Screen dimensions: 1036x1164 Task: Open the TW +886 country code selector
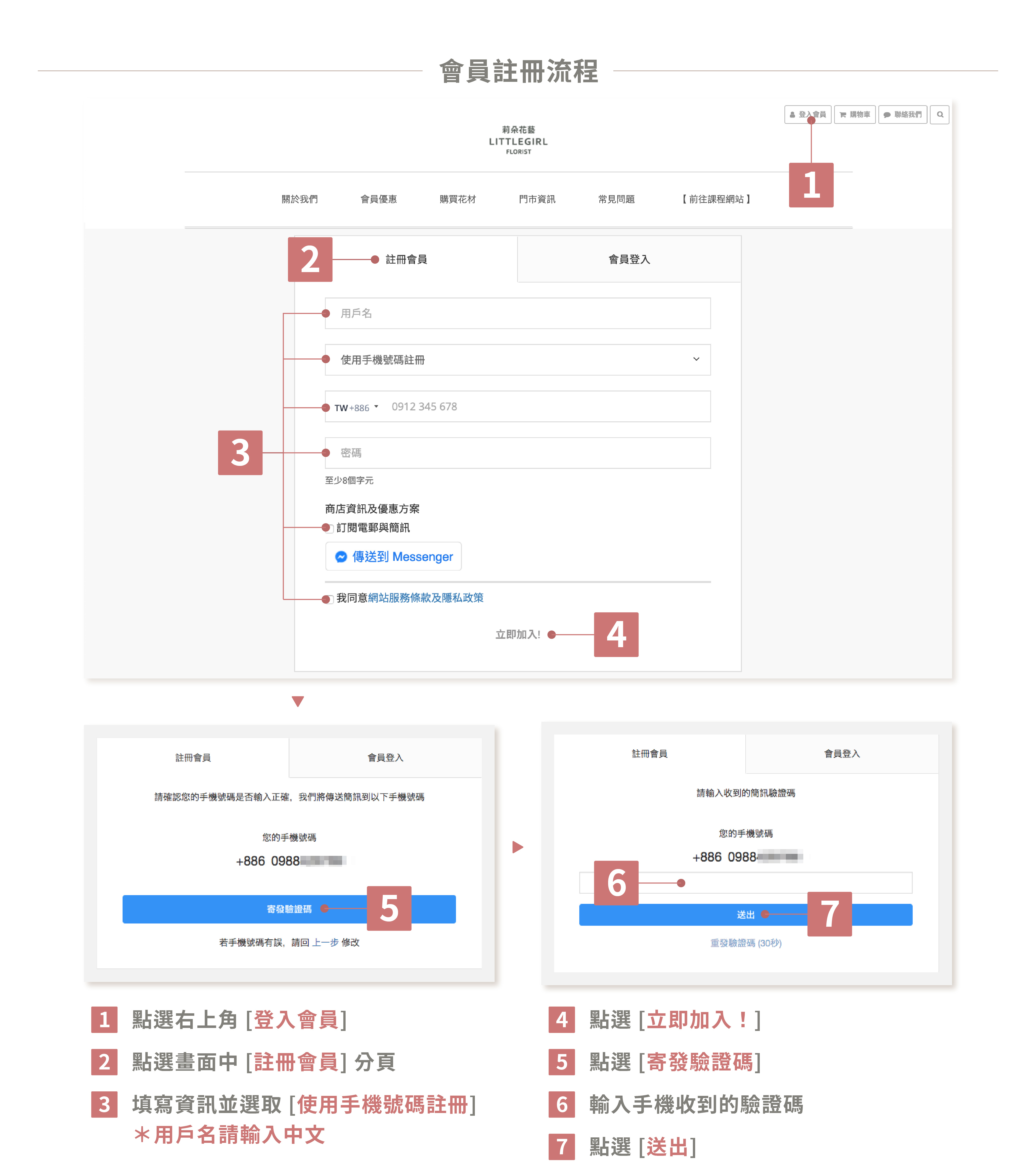(x=356, y=407)
